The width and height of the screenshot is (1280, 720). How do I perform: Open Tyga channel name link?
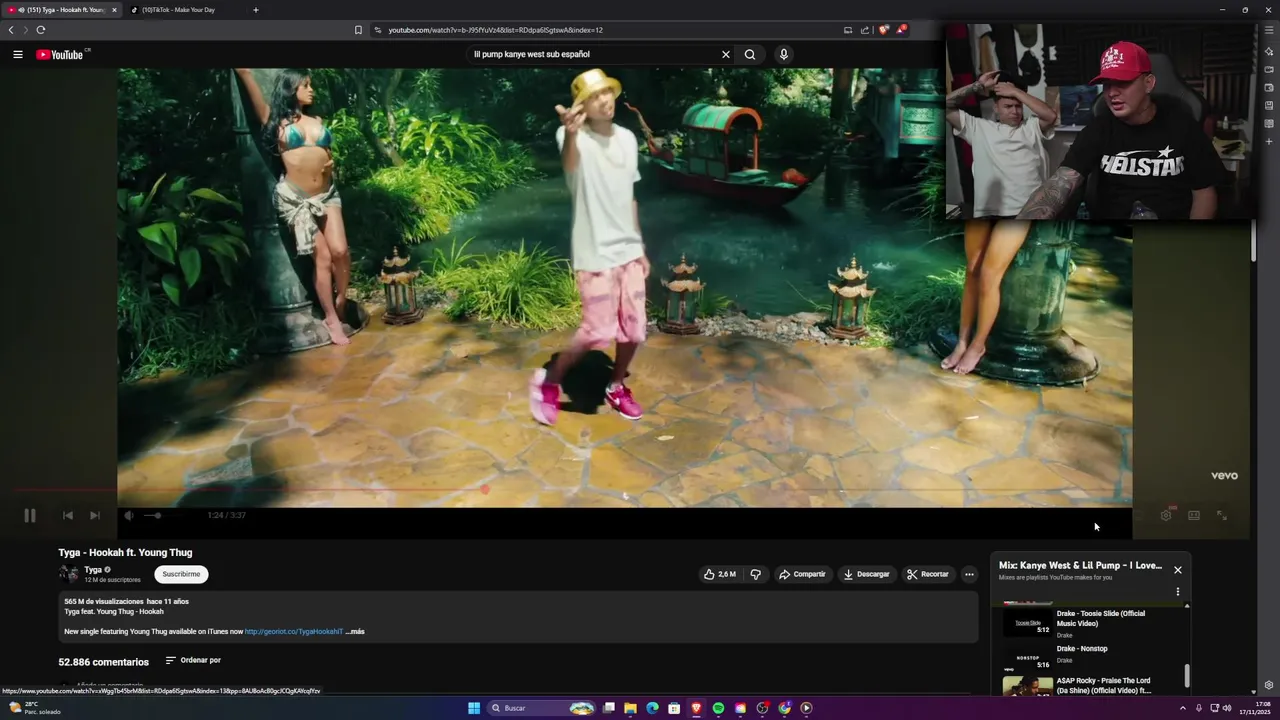[93, 570]
